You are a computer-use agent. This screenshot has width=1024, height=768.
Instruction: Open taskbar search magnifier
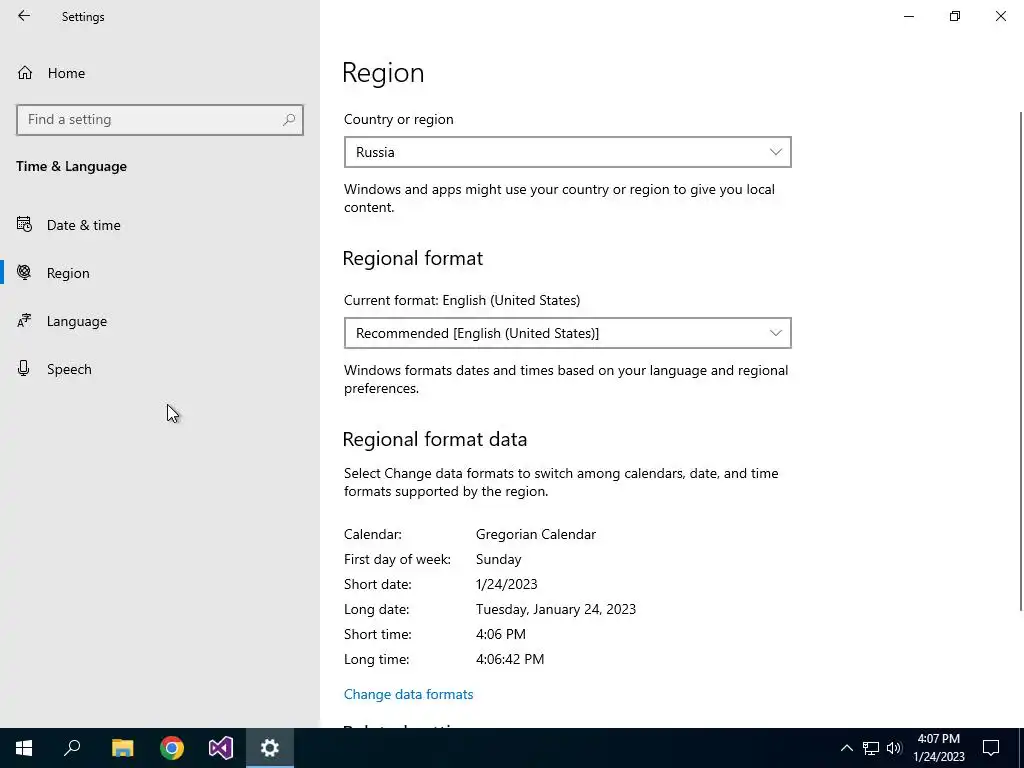pos(72,748)
